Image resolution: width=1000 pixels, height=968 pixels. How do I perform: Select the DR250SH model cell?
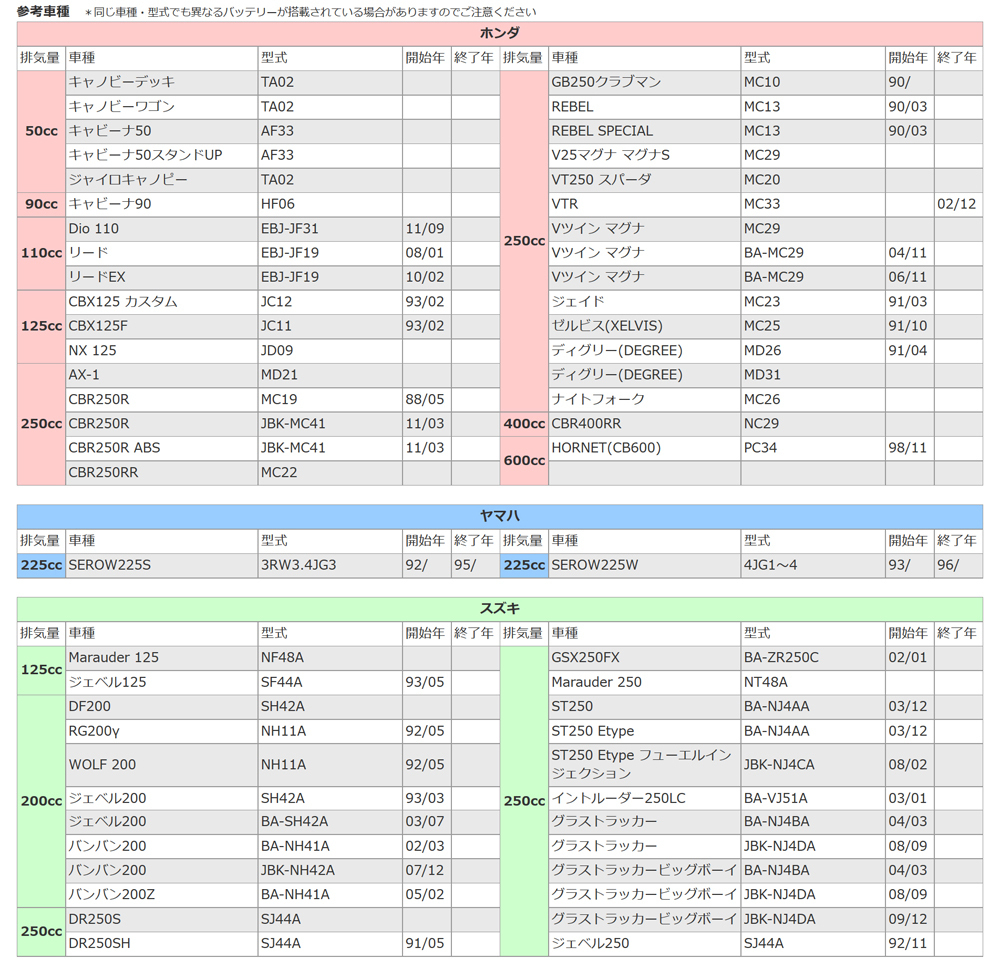click(x=162, y=943)
